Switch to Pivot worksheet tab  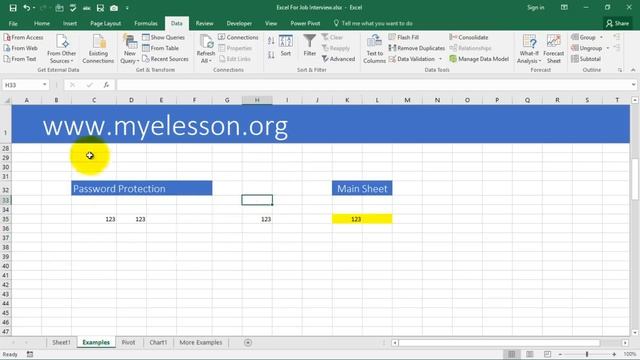[128, 342]
